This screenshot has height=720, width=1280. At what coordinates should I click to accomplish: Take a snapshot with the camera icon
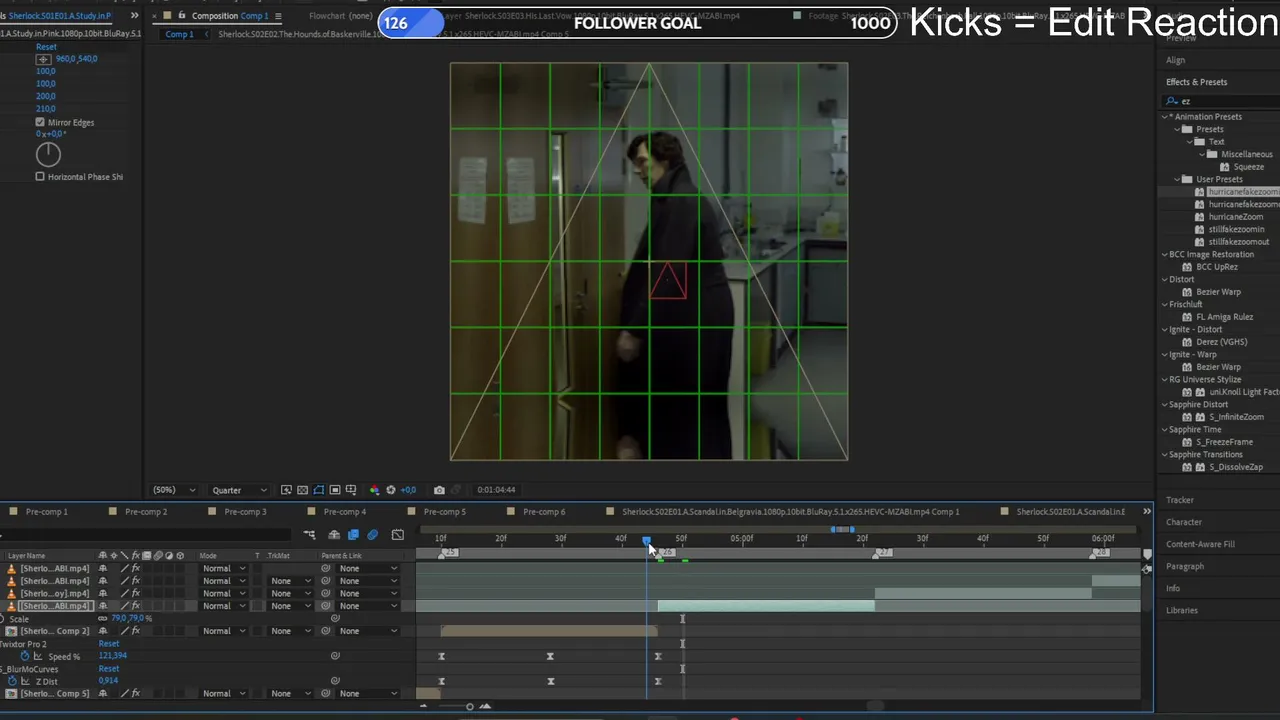coord(439,490)
